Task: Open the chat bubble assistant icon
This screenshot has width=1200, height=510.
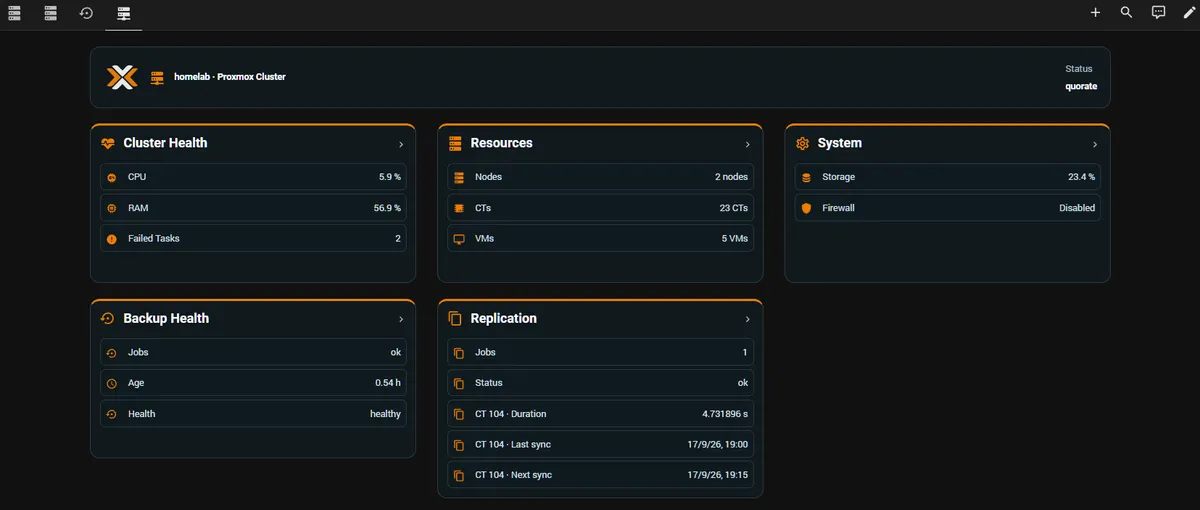Action: click(1158, 13)
